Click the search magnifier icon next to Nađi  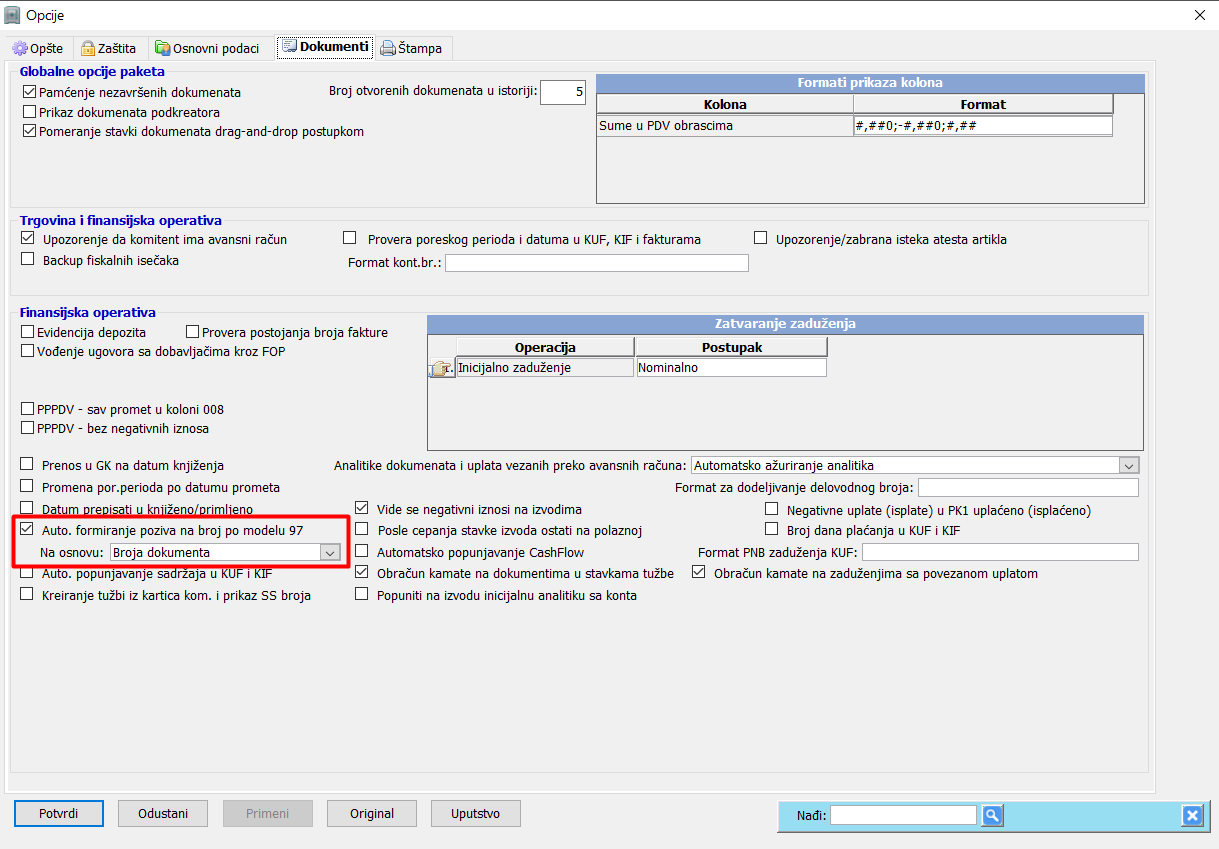point(991,815)
